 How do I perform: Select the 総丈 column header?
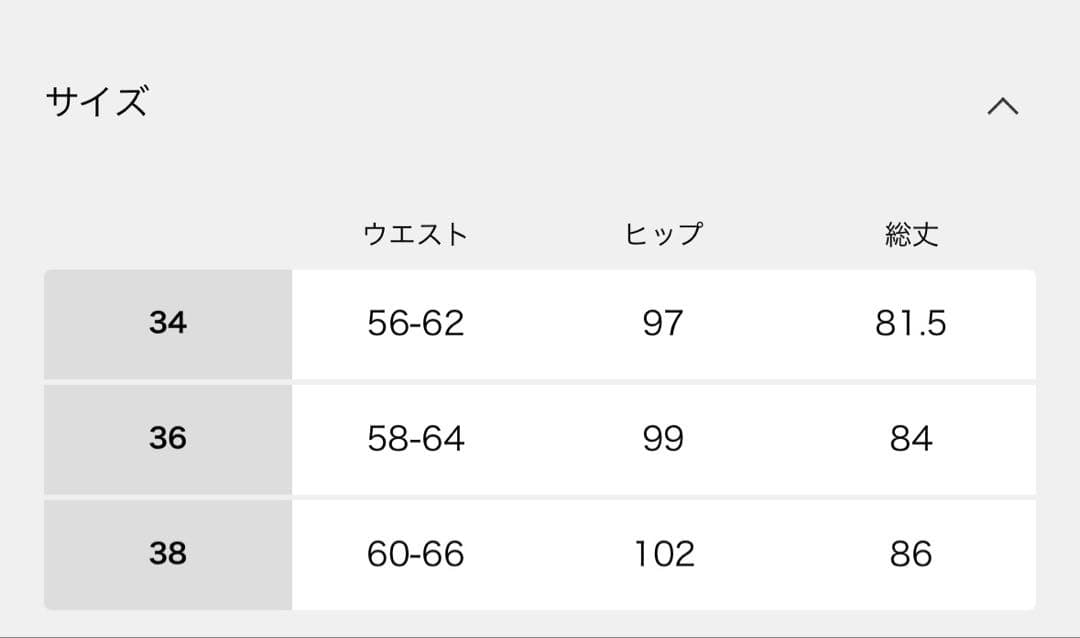click(911, 235)
